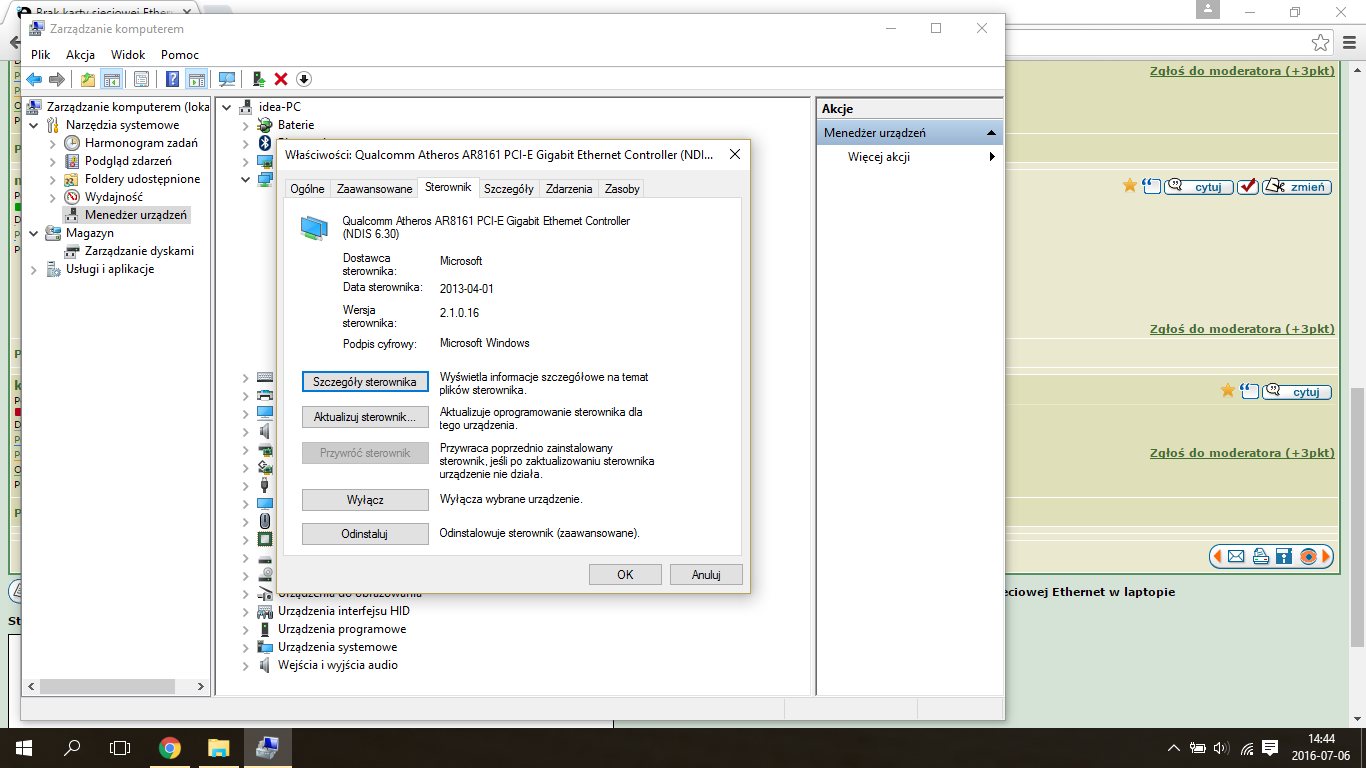
Task: Open Google Chrome from the taskbar
Action: [170, 748]
